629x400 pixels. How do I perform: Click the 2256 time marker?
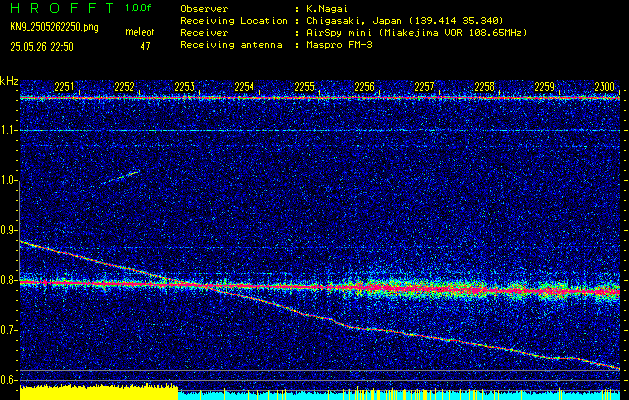[364, 87]
